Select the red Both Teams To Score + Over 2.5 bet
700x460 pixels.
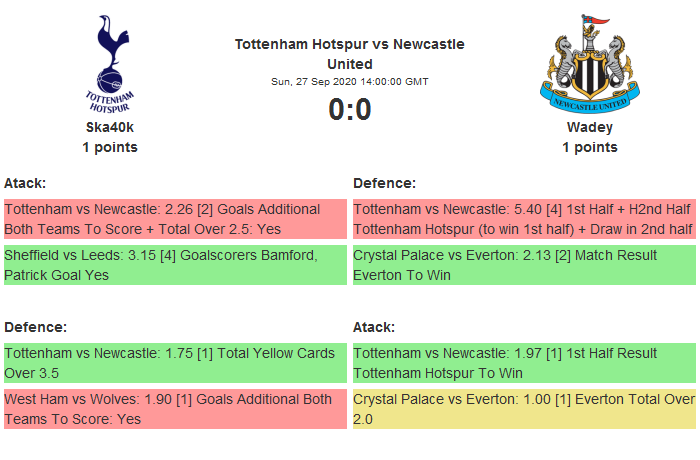click(x=175, y=219)
